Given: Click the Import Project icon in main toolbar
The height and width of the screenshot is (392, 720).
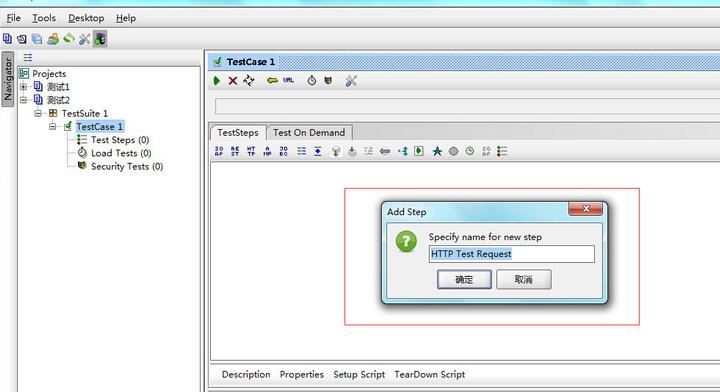Looking at the screenshot, I should pyautogui.click(x=22, y=39).
